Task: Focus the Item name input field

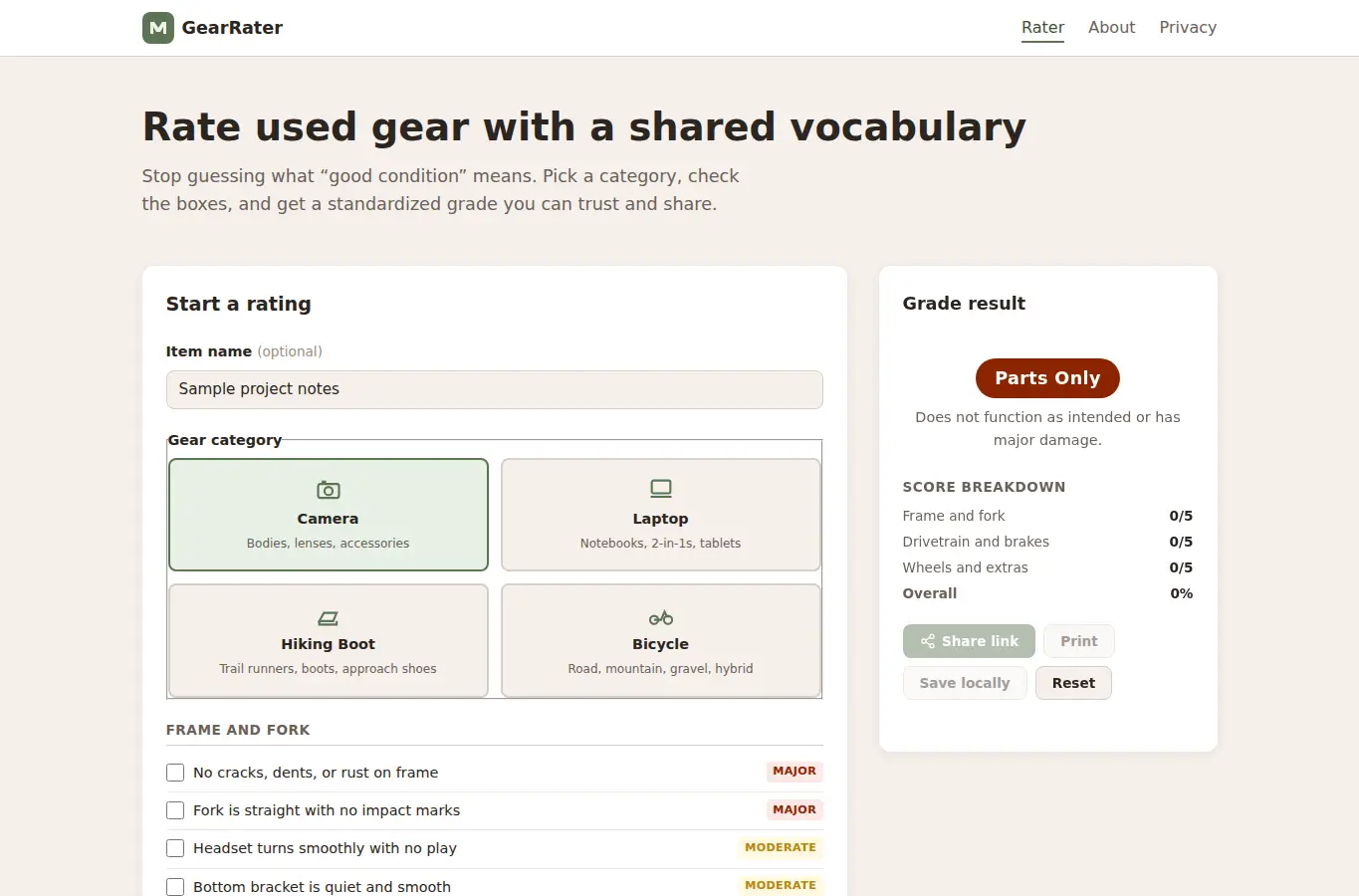Action: tap(495, 389)
